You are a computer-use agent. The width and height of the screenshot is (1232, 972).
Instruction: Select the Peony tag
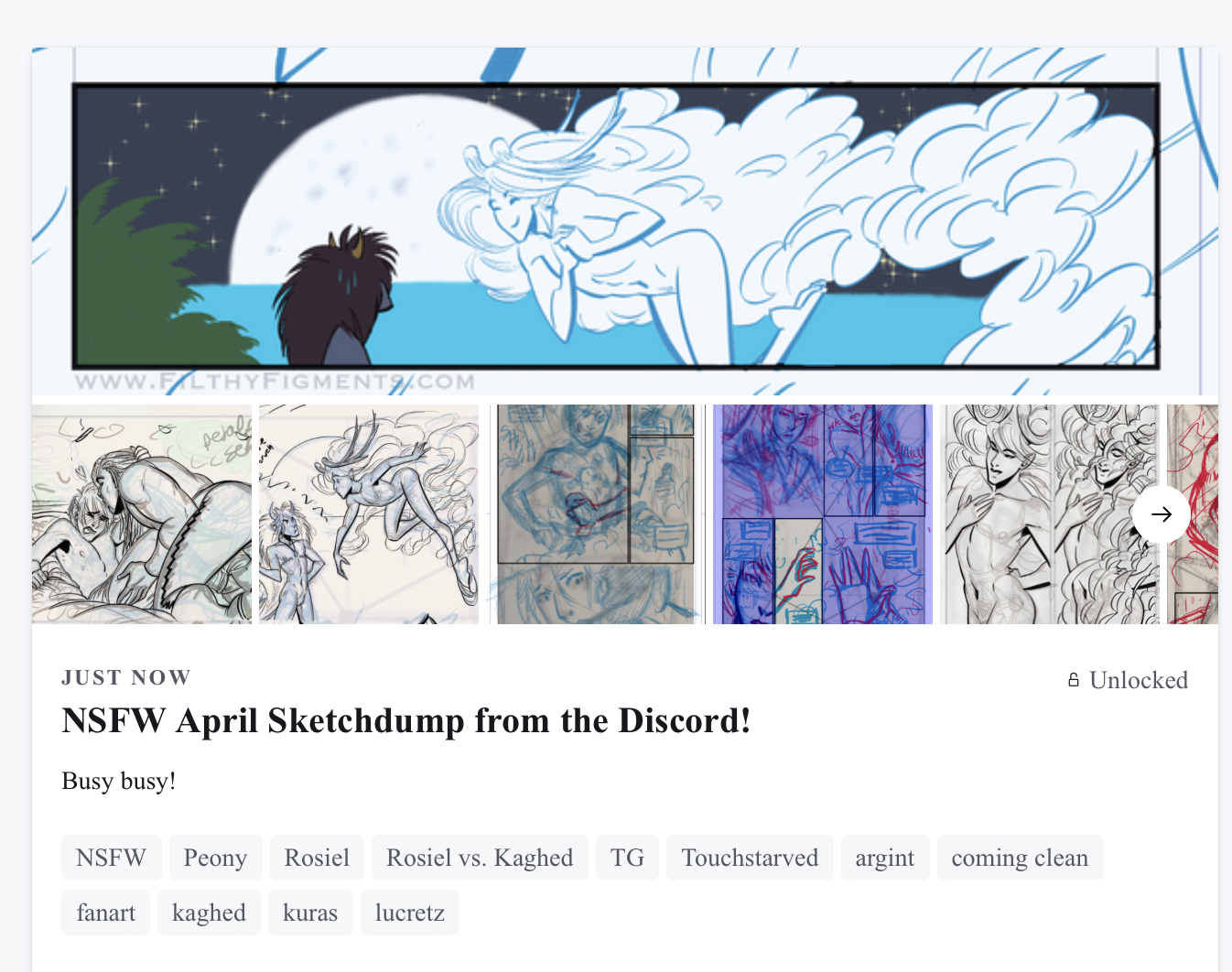click(x=216, y=858)
